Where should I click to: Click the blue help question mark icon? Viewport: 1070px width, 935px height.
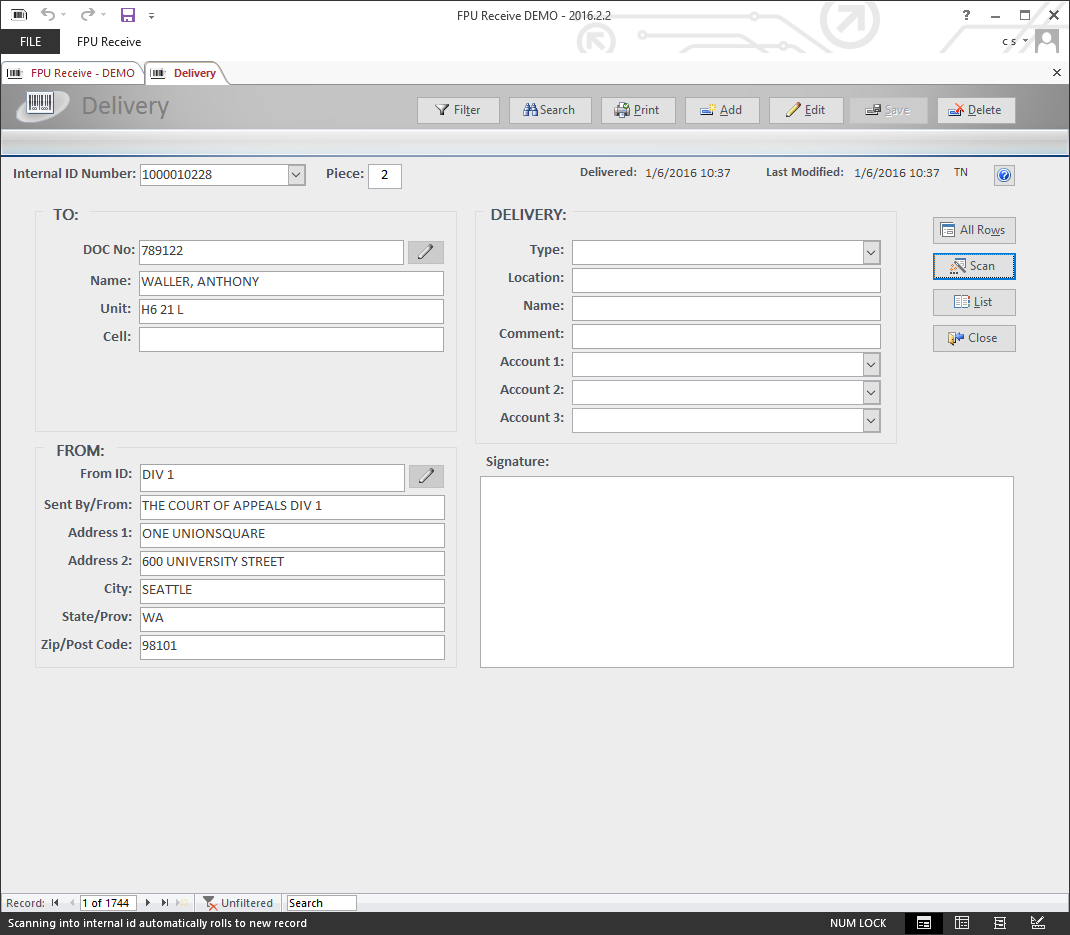point(1004,176)
